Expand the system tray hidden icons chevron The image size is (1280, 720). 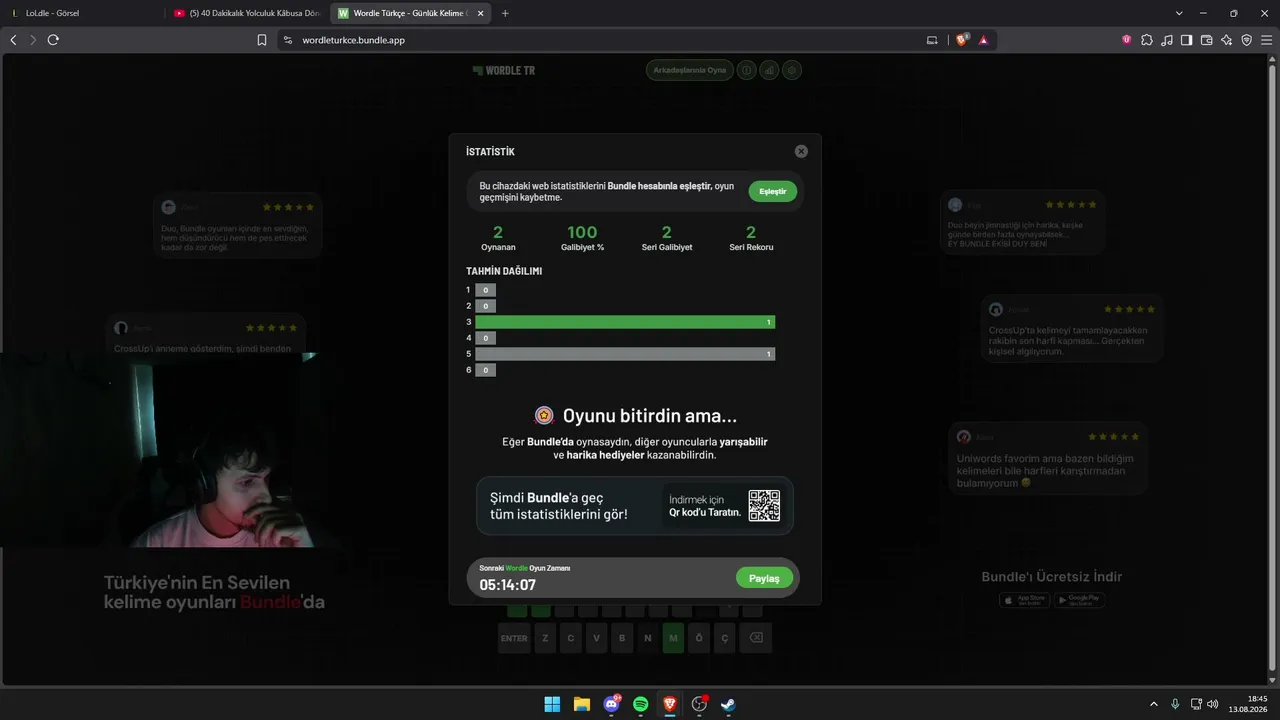[1154, 704]
